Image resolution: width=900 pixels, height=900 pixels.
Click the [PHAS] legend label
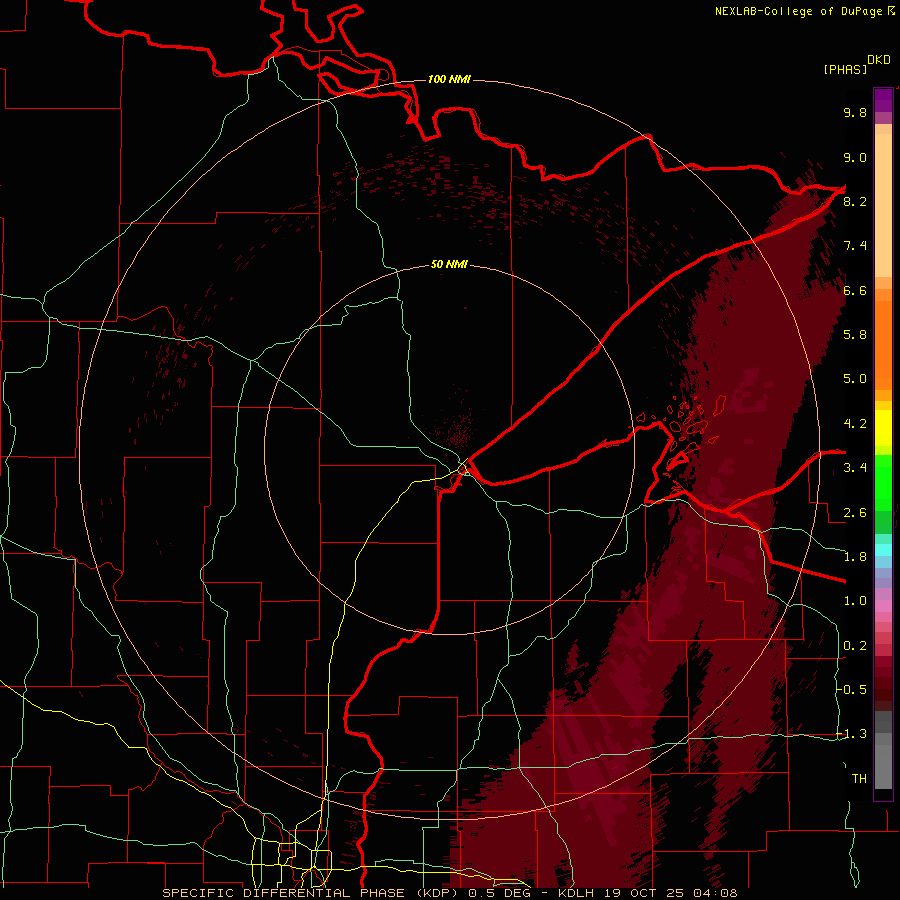click(x=845, y=69)
